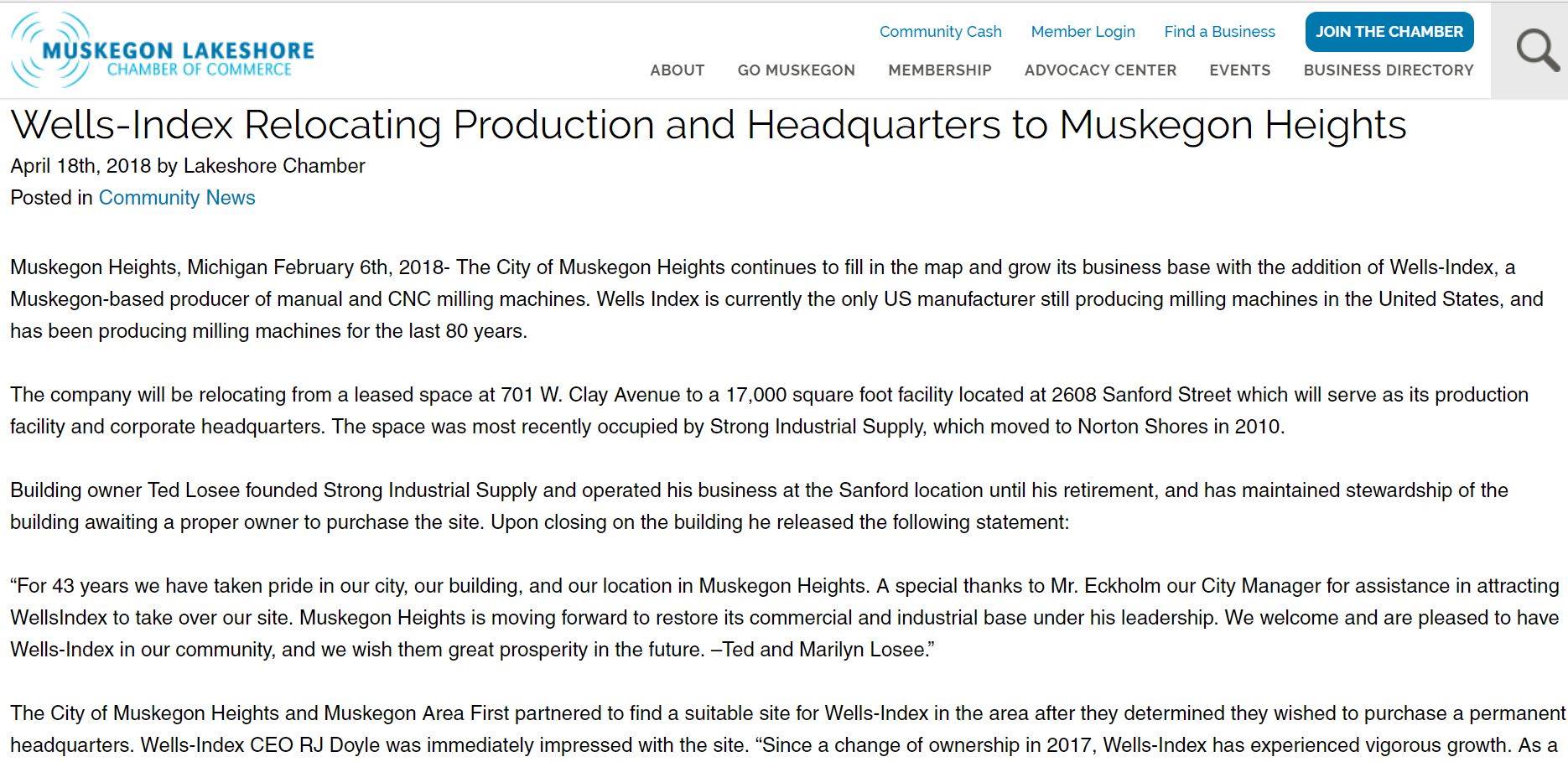1568x762 pixels.
Task: Click the paragraph about 2608 Sanford Street
Action: (x=769, y=411)
